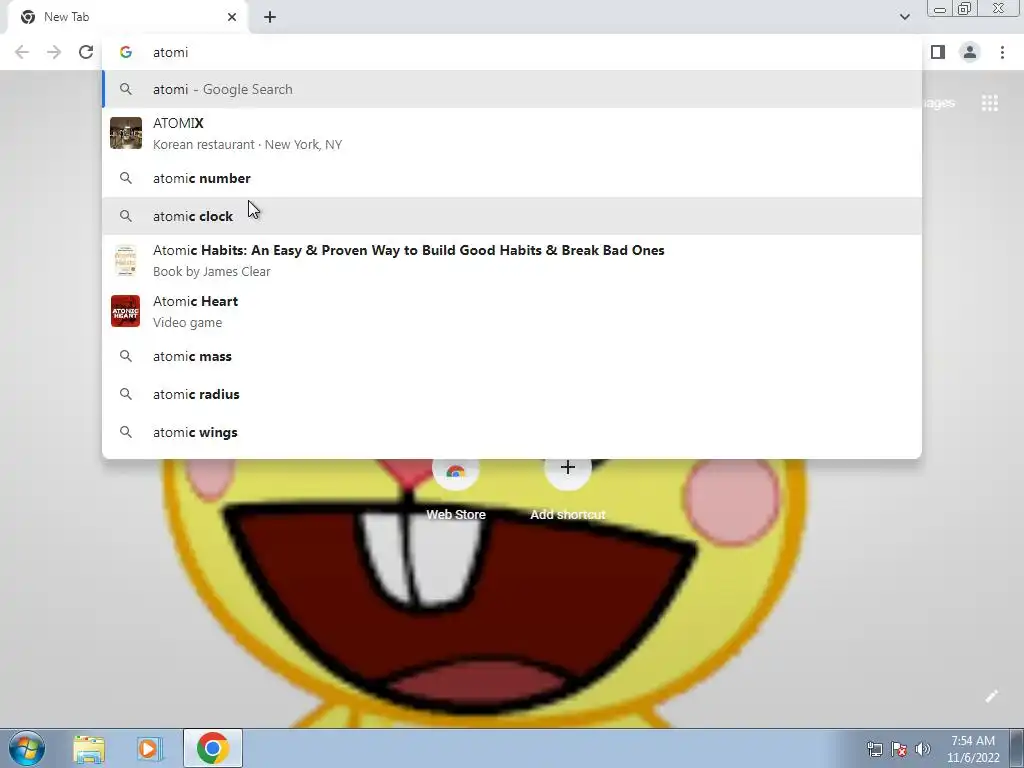
Task: Choose the 'atomi - Google Search' suggestion
Action: (512, 89)
